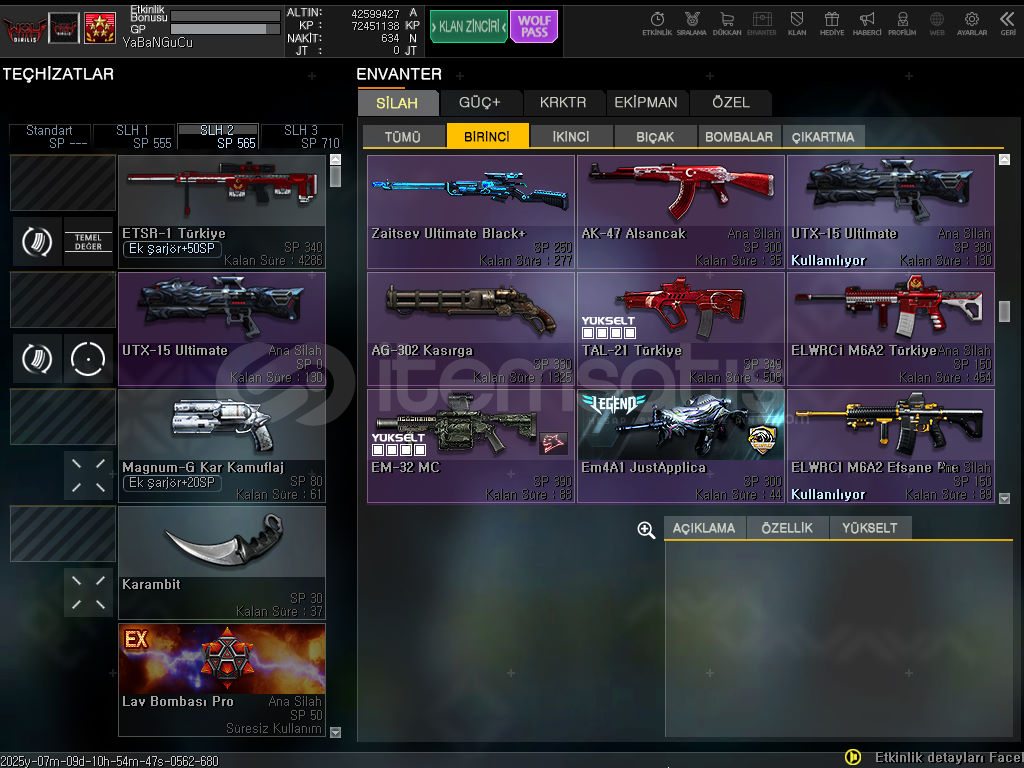Open the Klan shield icon
The image size is (1024, 768).
point(797,23)
